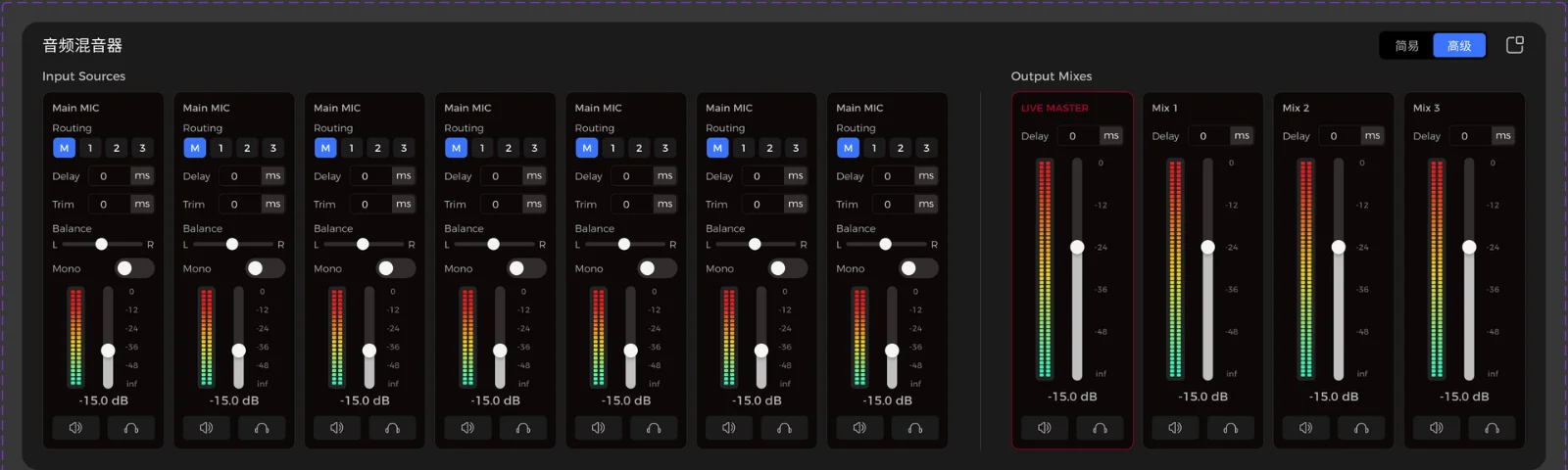Screen dimensions: 1568x470
Task: Click the Mix 3 volume fader handle
Action: coord(1469,247)
